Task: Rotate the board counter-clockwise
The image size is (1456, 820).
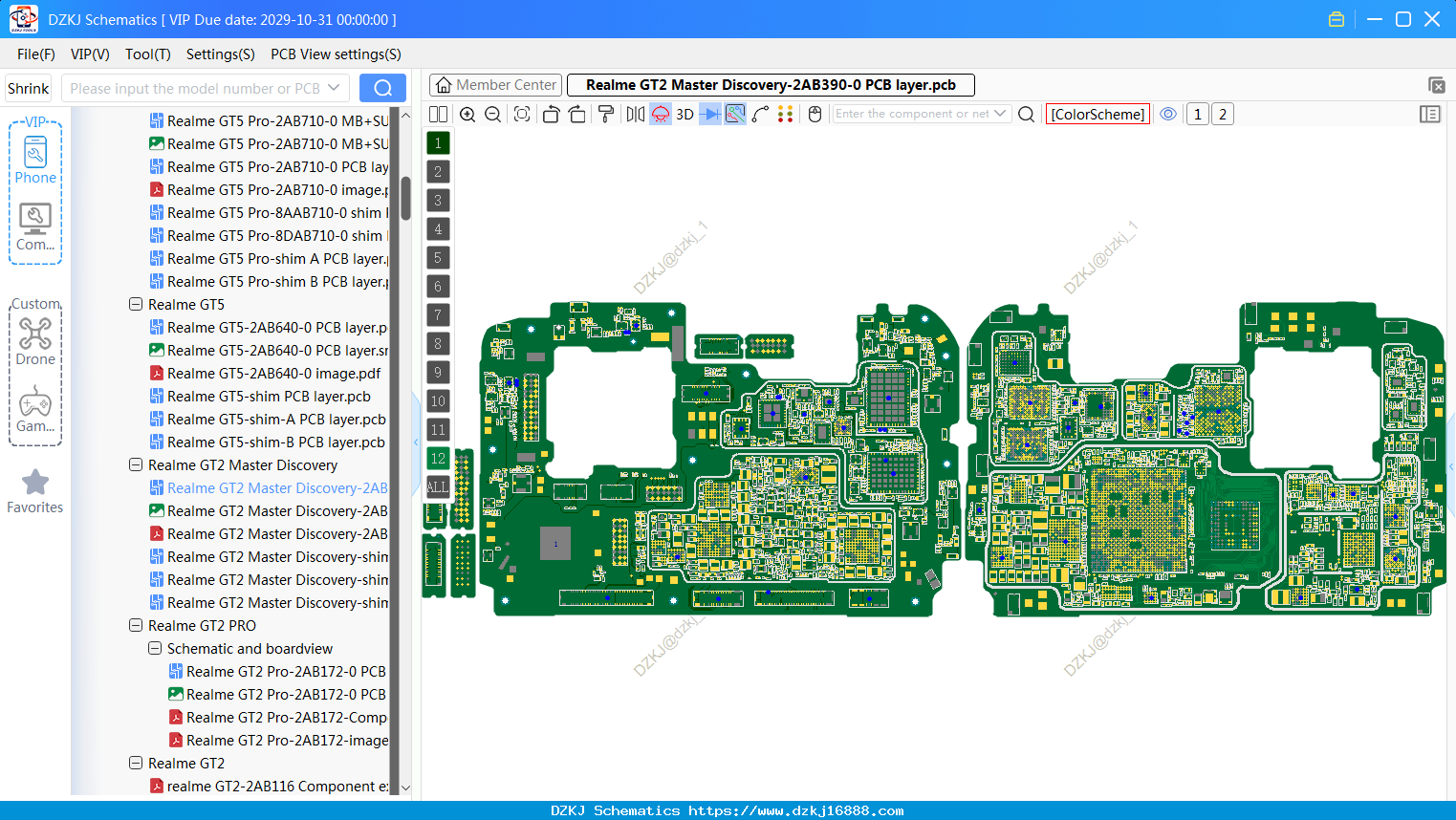Action: coord(551,114)
